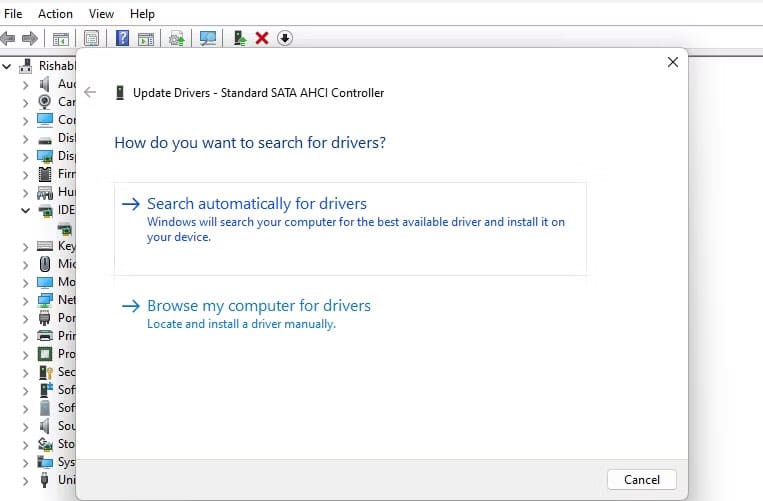Expand the Audio inputs category

point(25,85)
